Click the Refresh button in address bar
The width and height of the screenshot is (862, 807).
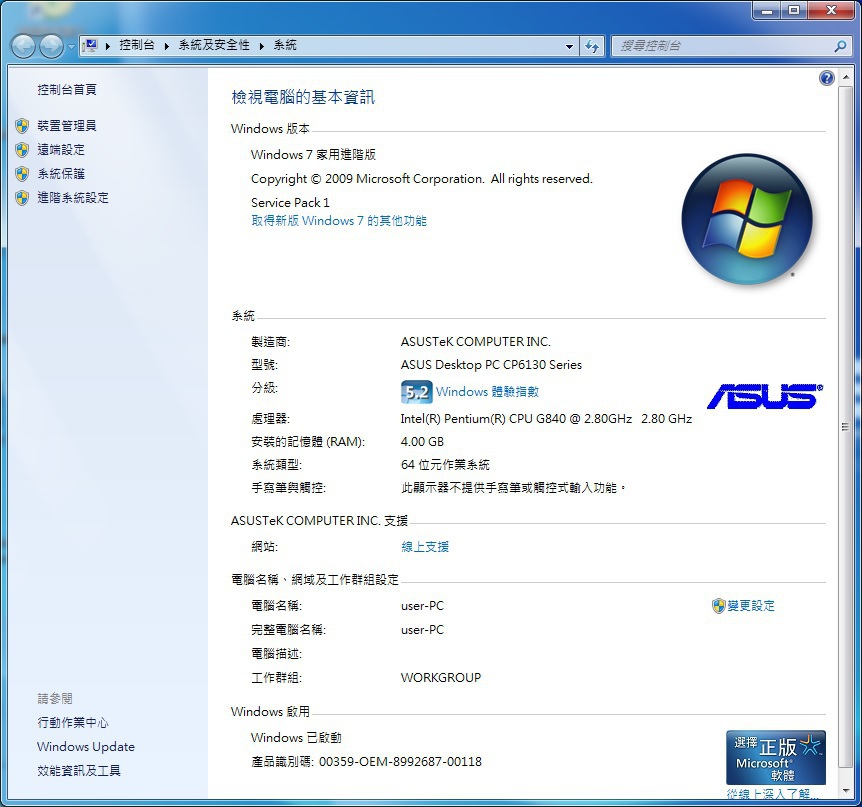(x=592, y=46)
